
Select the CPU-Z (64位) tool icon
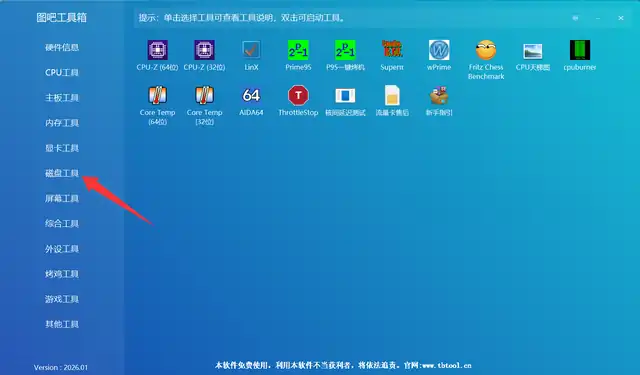point(158,50)
